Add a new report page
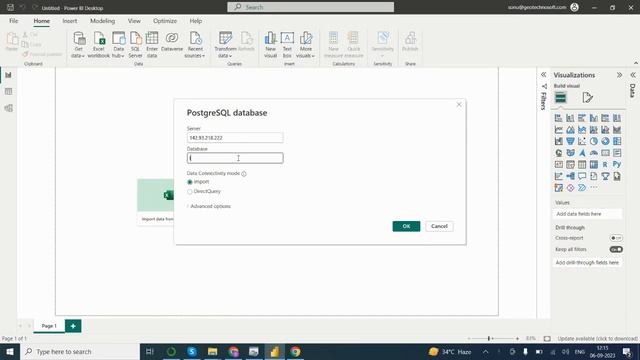Image resolution: width=640 pixels, height=360 pixels. 73,326
